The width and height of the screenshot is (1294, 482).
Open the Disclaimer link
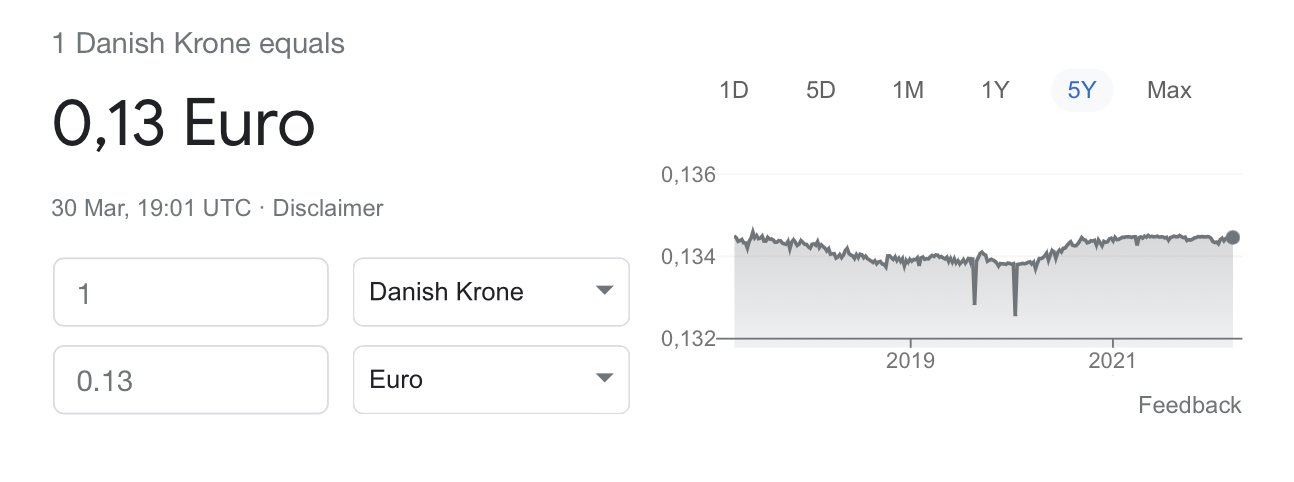click(x=328, y=209)
